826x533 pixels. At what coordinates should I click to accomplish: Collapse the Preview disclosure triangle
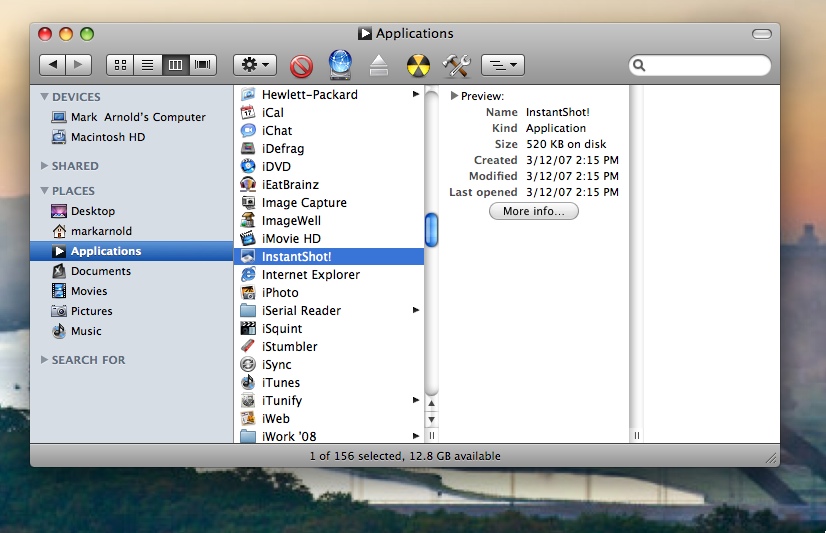(x=454, y=96)
